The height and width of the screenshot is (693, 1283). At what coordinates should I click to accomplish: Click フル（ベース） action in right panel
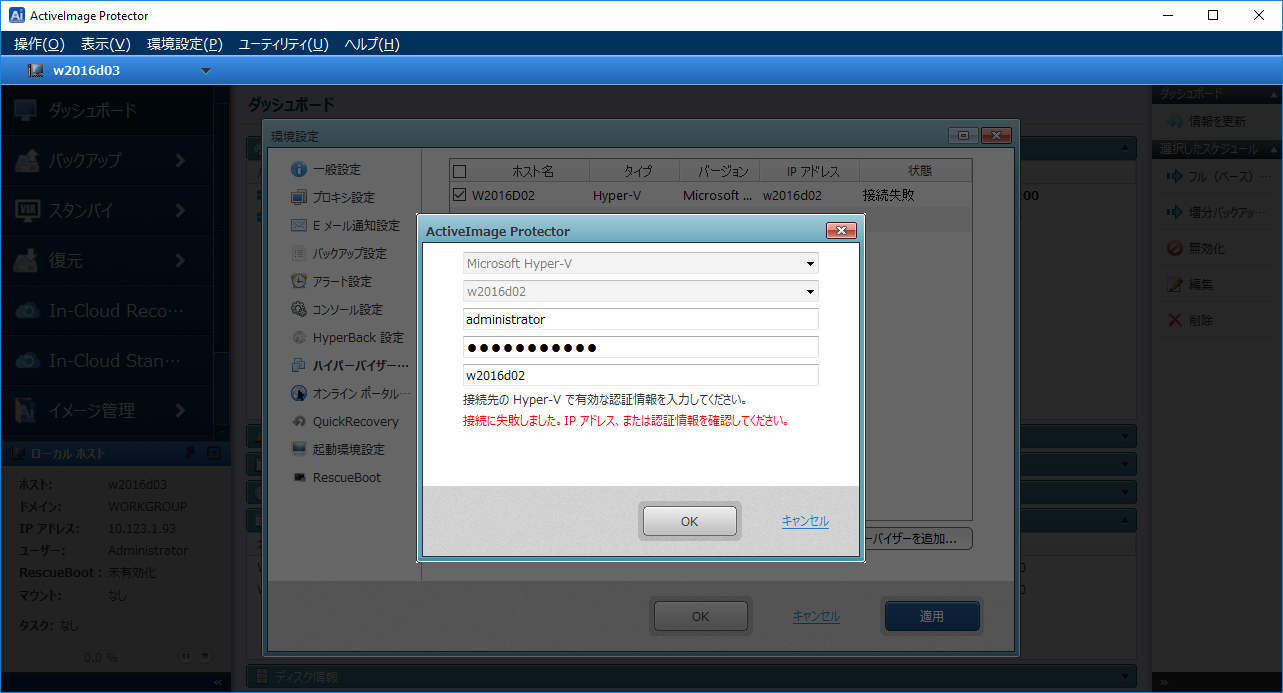[x=1220, y=176]
